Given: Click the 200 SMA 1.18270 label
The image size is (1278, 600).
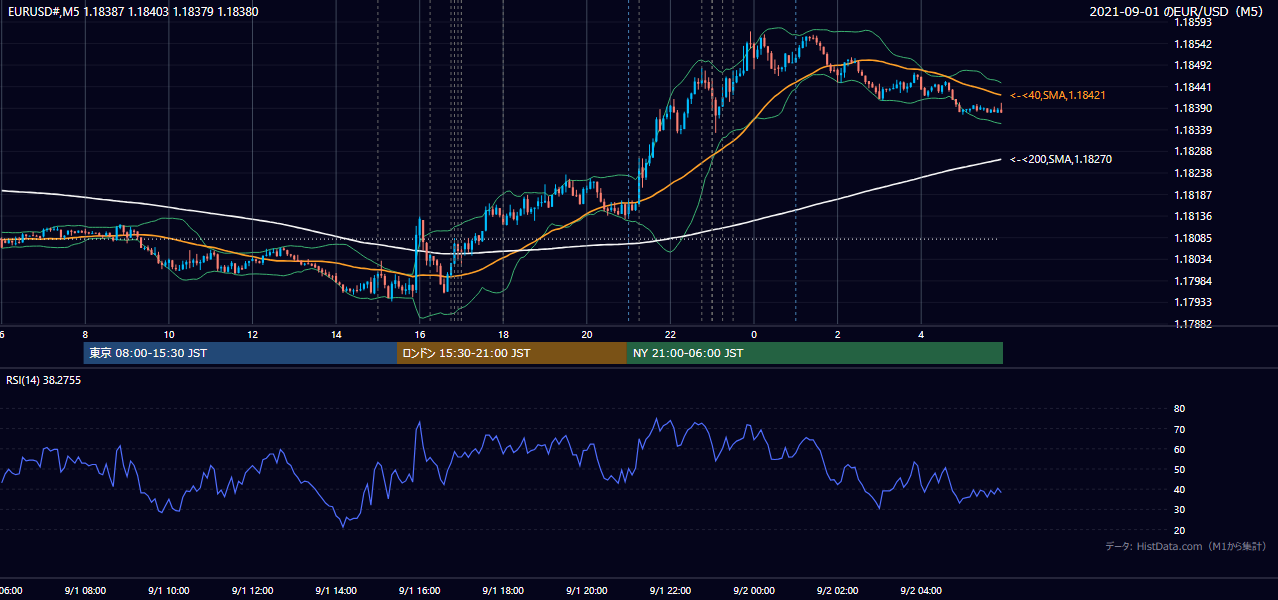Looking at the screenshot, I should pyautogui.click(x=1061, y=159).
